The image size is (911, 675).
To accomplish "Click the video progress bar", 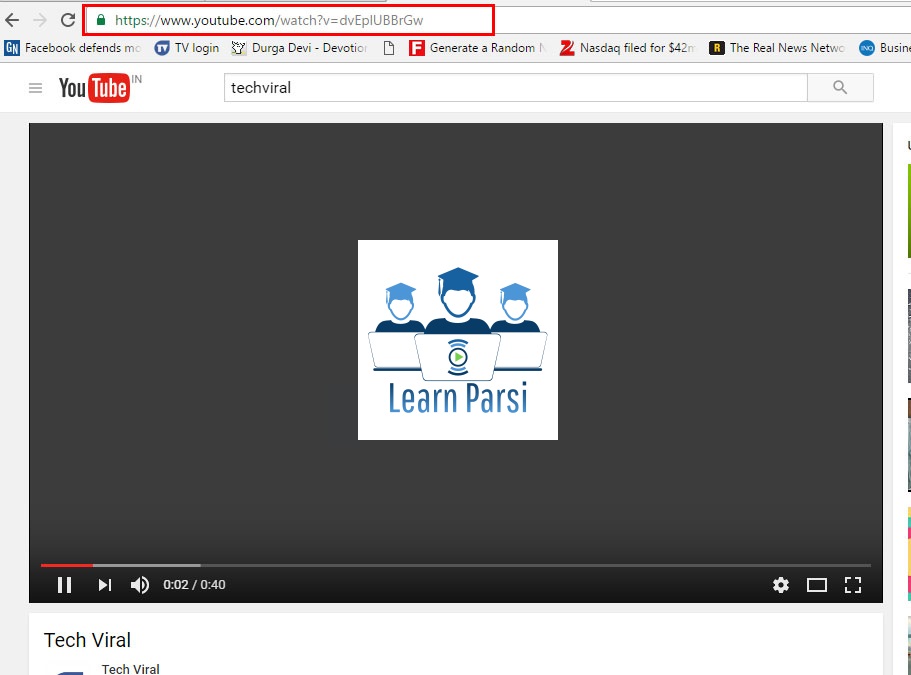I will (456, 565).
